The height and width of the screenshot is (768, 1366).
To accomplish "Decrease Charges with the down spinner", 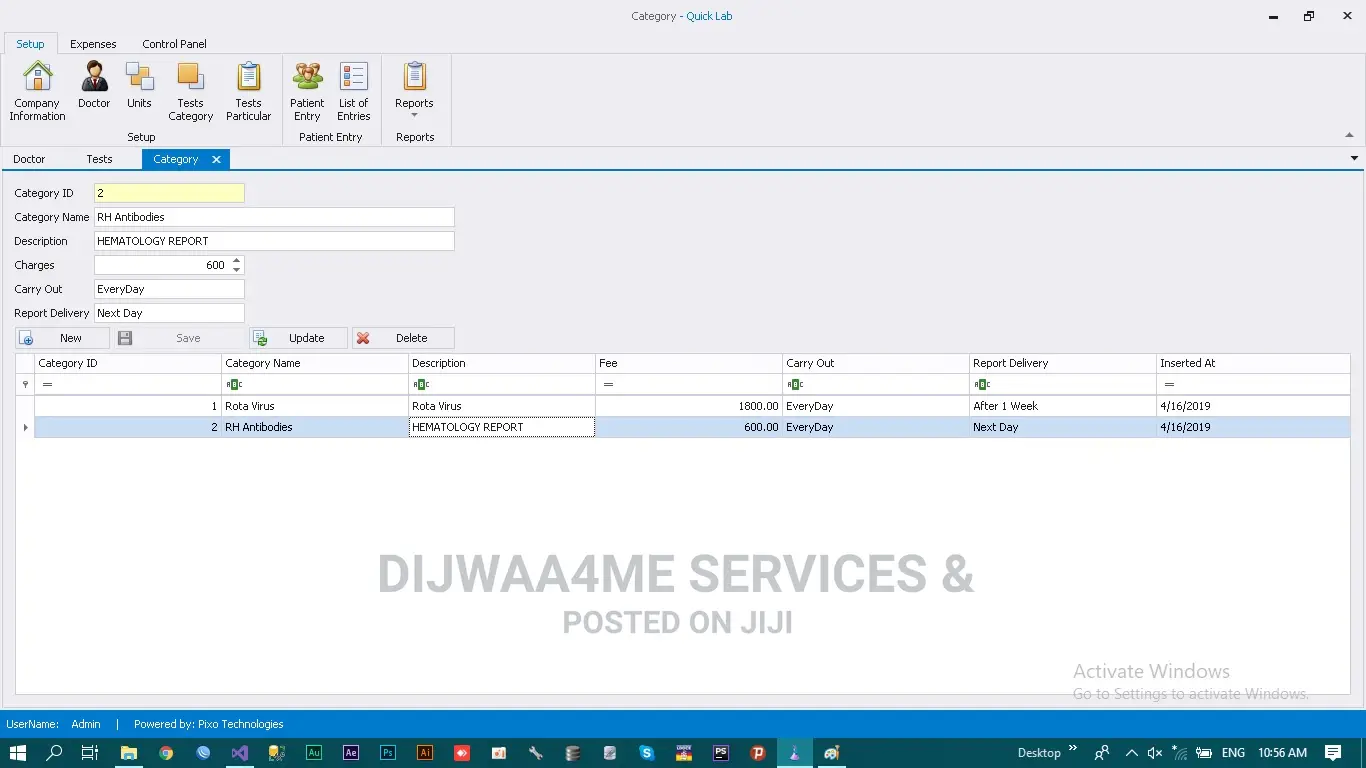I will (237, 270).
